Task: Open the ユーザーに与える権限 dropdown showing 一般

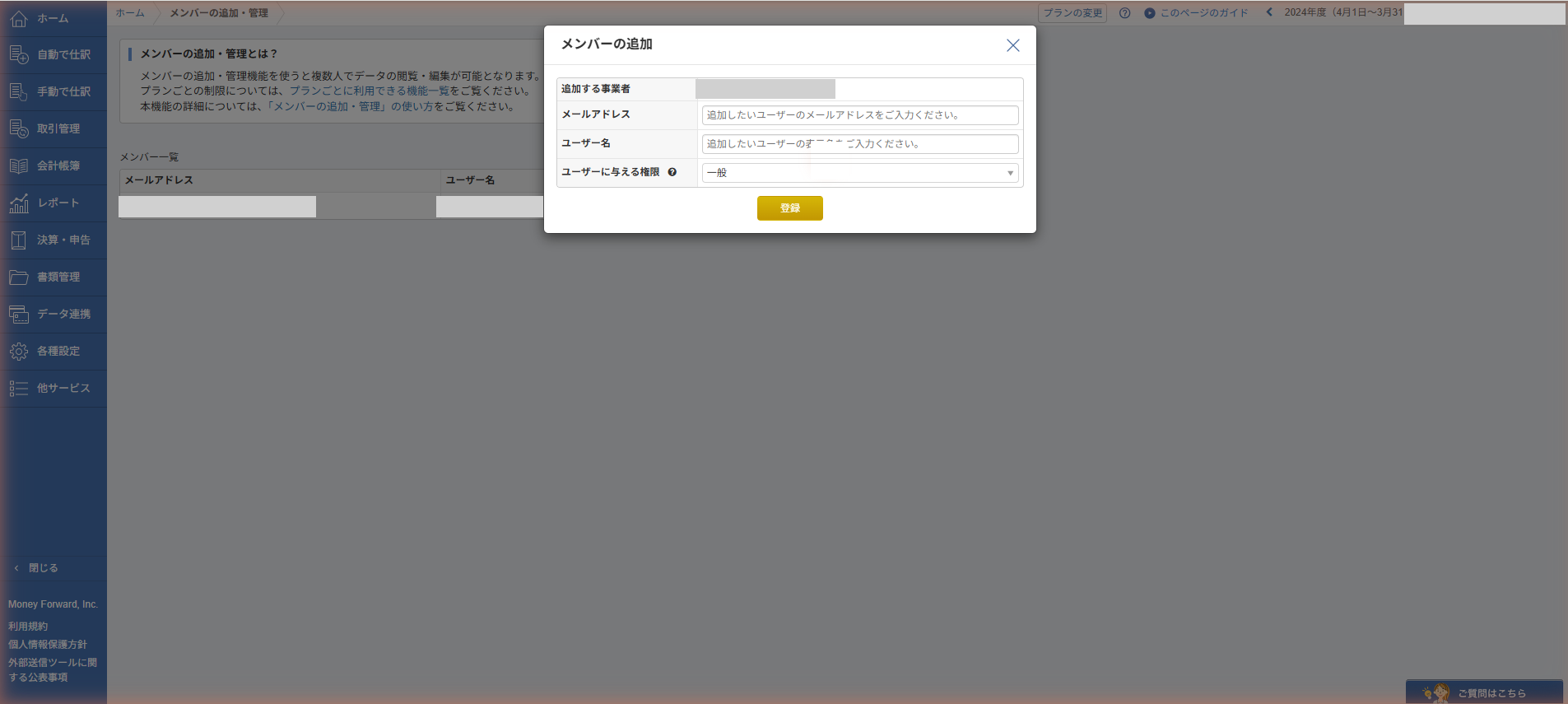Action: tap(860, 173)
